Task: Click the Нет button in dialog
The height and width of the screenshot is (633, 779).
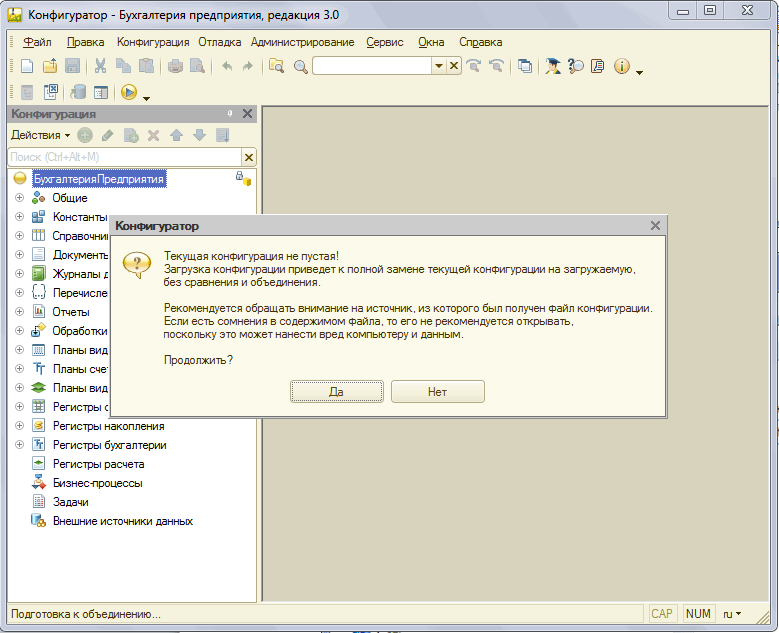Action: pos(437,392)
